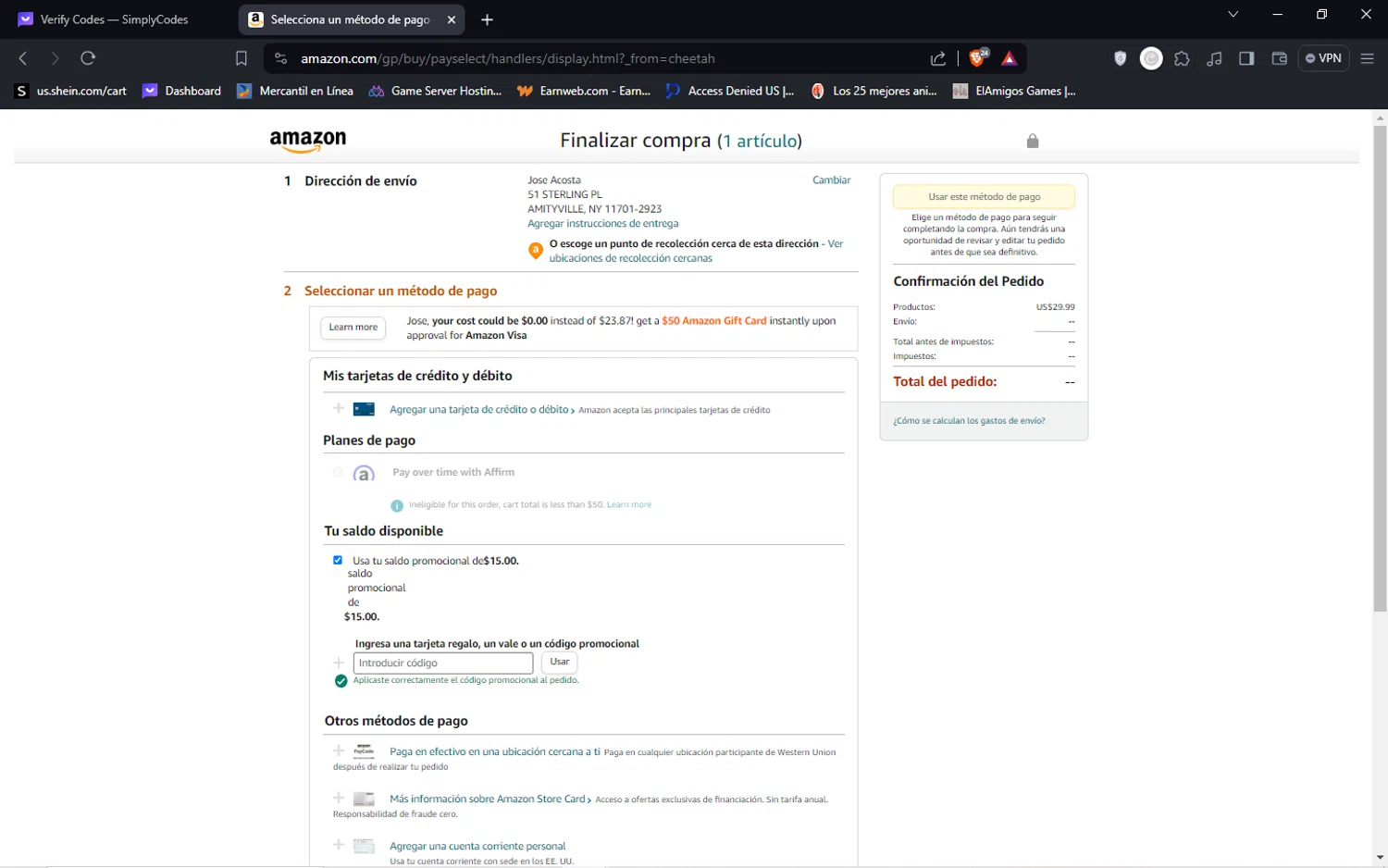
Task: Expand plus icon beside cuenta corriente personal
Action: click(339, 845)
